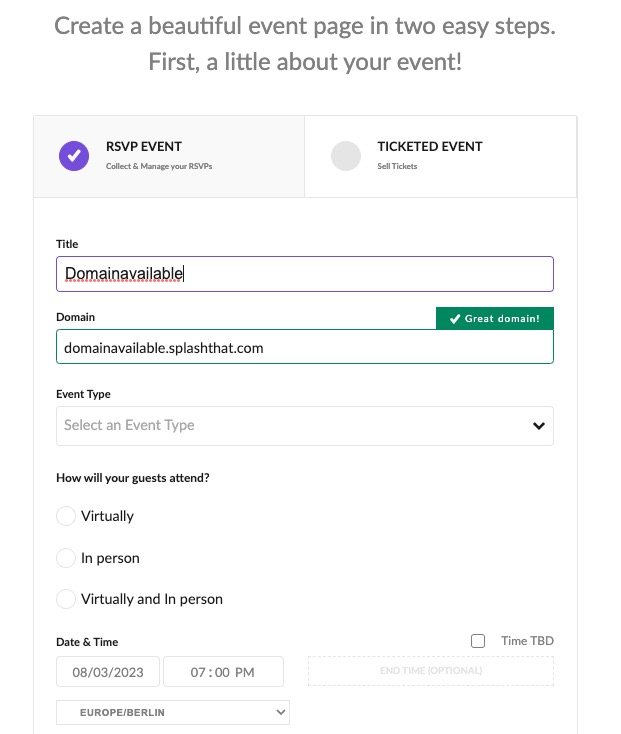Image resolution: width=621 pixels, height=734 pixels.
Task: Click the Domain input field
Action: (304, 348)
